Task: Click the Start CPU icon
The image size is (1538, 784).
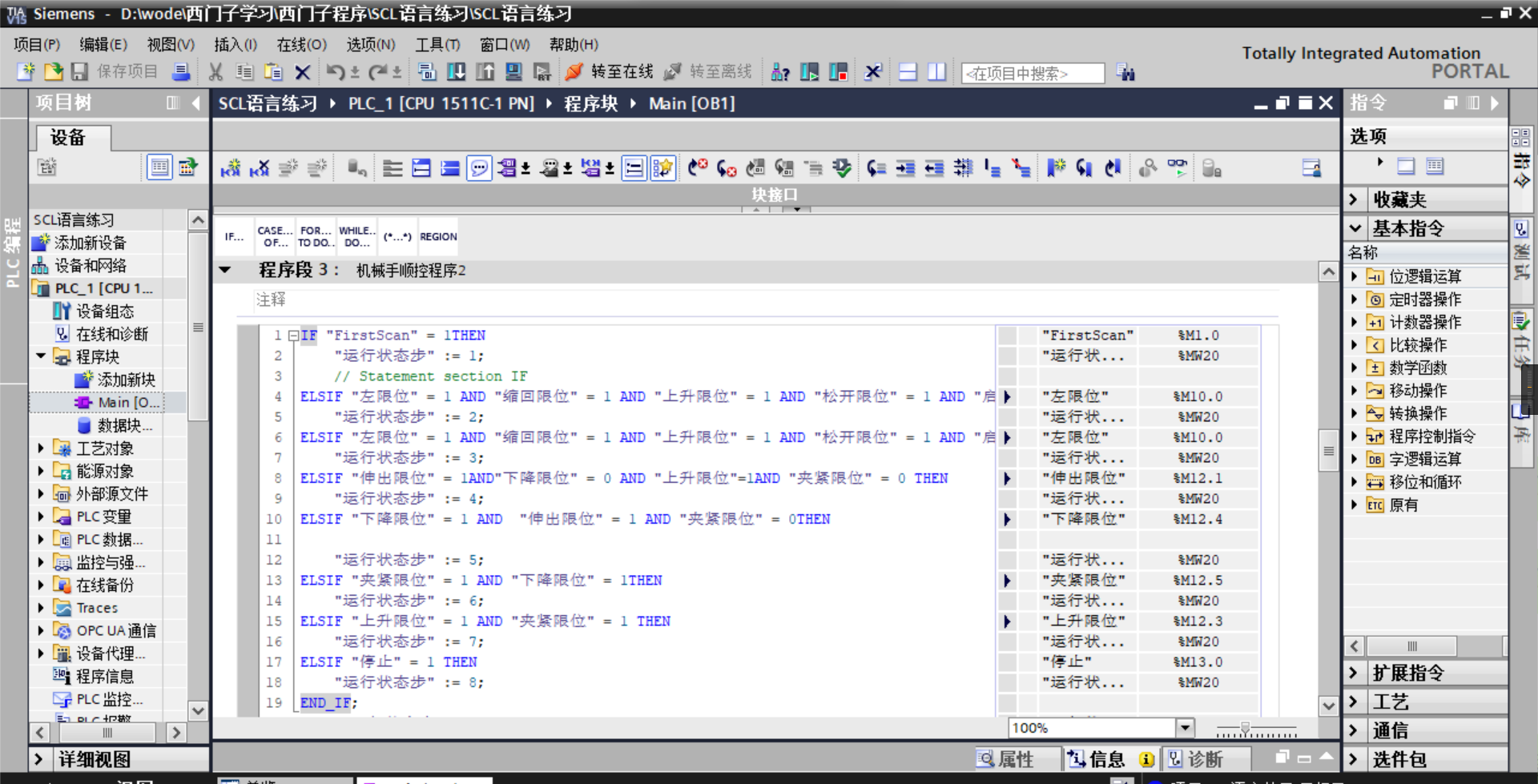Action: pyautogui.click(x=809, y=72)
